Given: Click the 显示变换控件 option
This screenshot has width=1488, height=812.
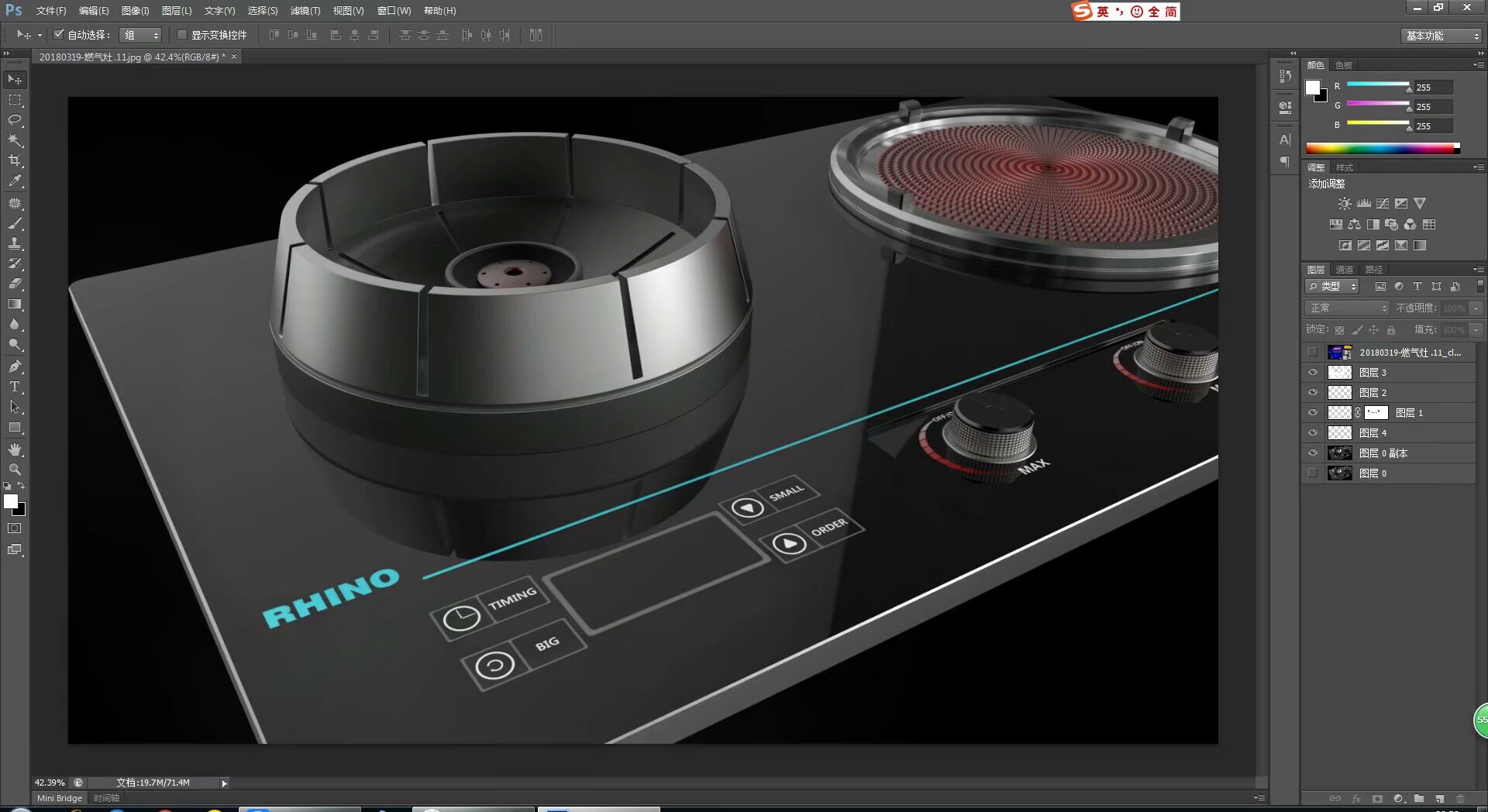Looking at the screenshot, I should (x=183, y=34).
